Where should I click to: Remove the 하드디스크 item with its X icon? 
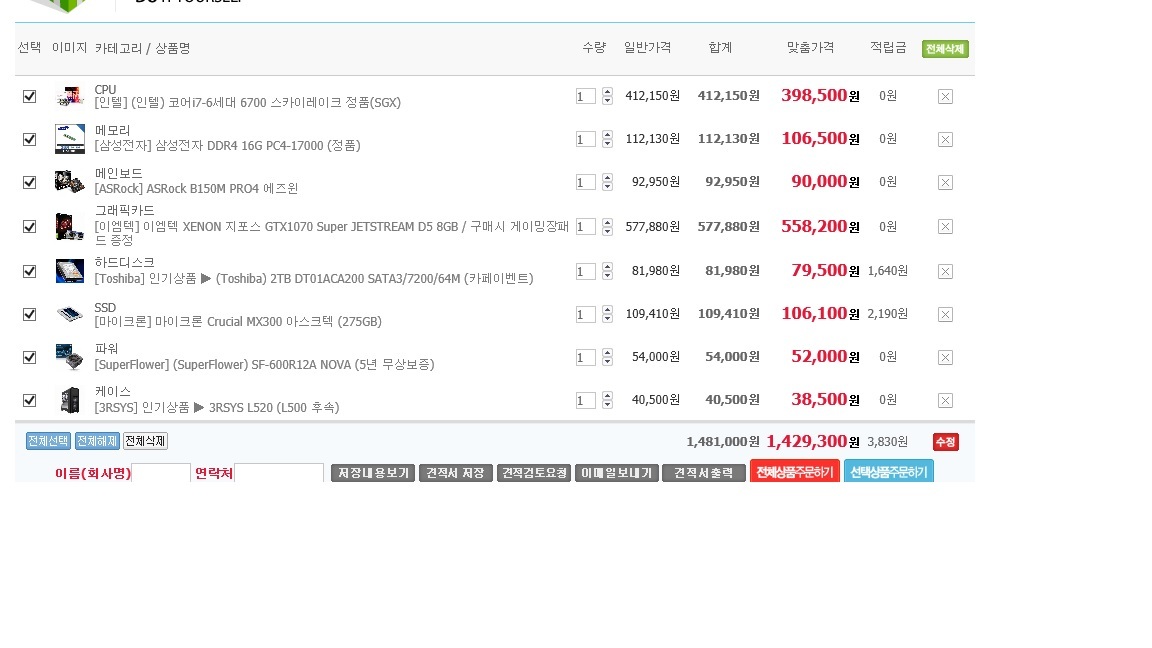point(945,272)
